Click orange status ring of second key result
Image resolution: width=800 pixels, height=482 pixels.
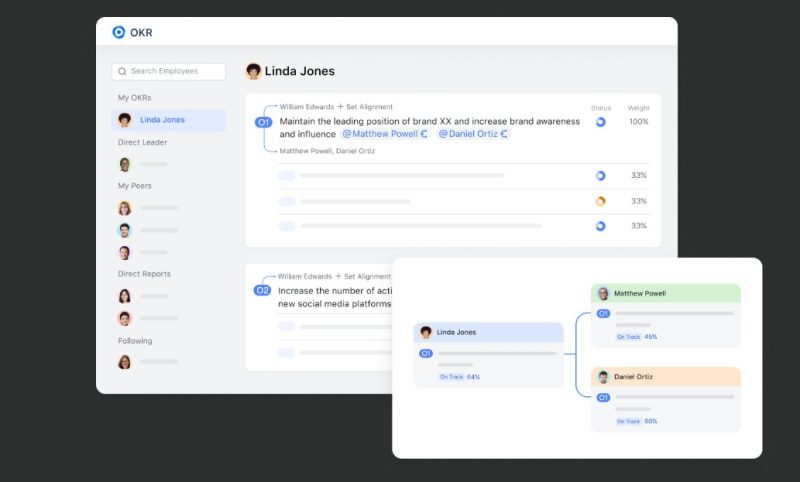601,201
